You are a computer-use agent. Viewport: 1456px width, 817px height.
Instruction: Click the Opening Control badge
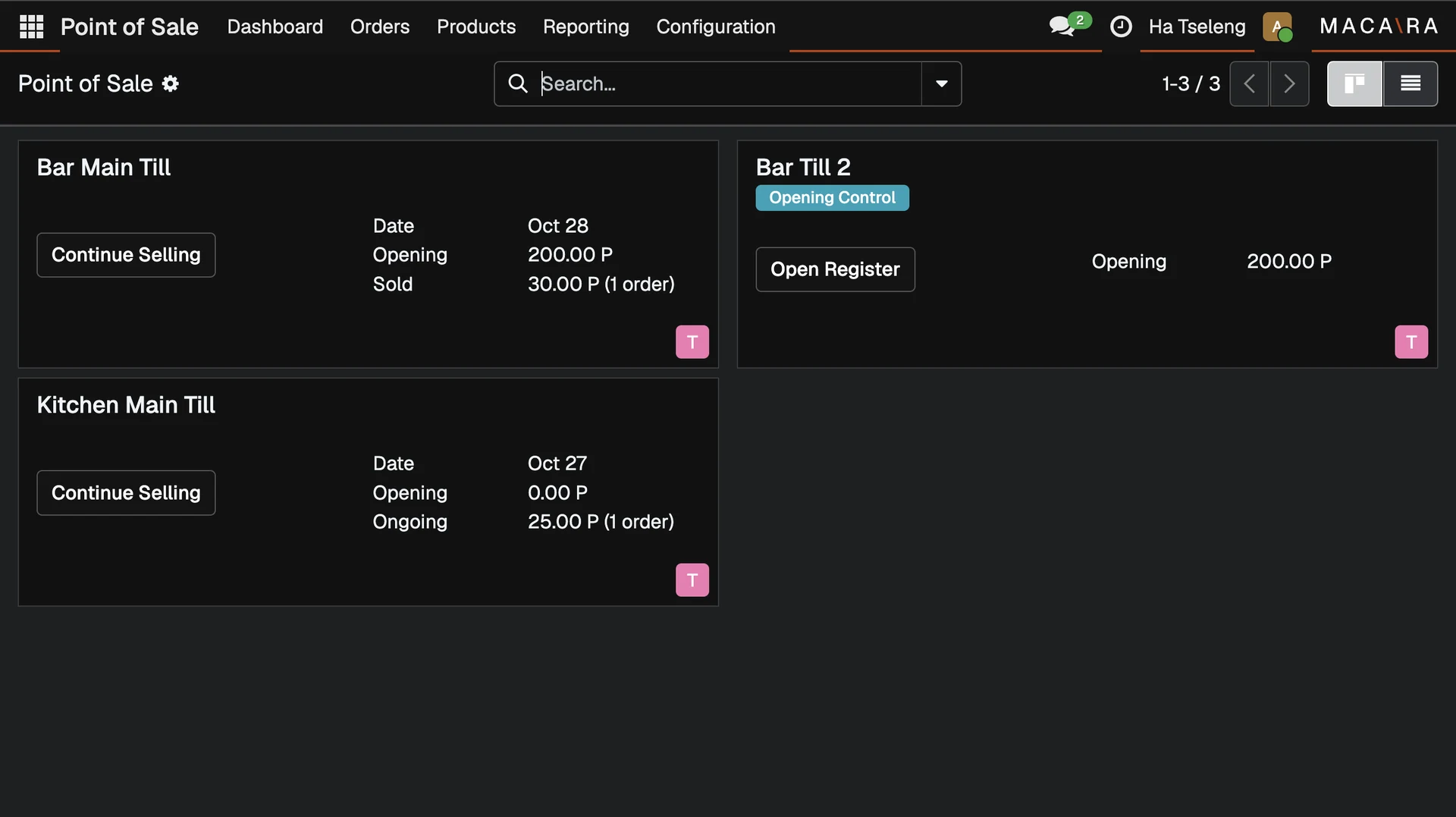point(833,198)
